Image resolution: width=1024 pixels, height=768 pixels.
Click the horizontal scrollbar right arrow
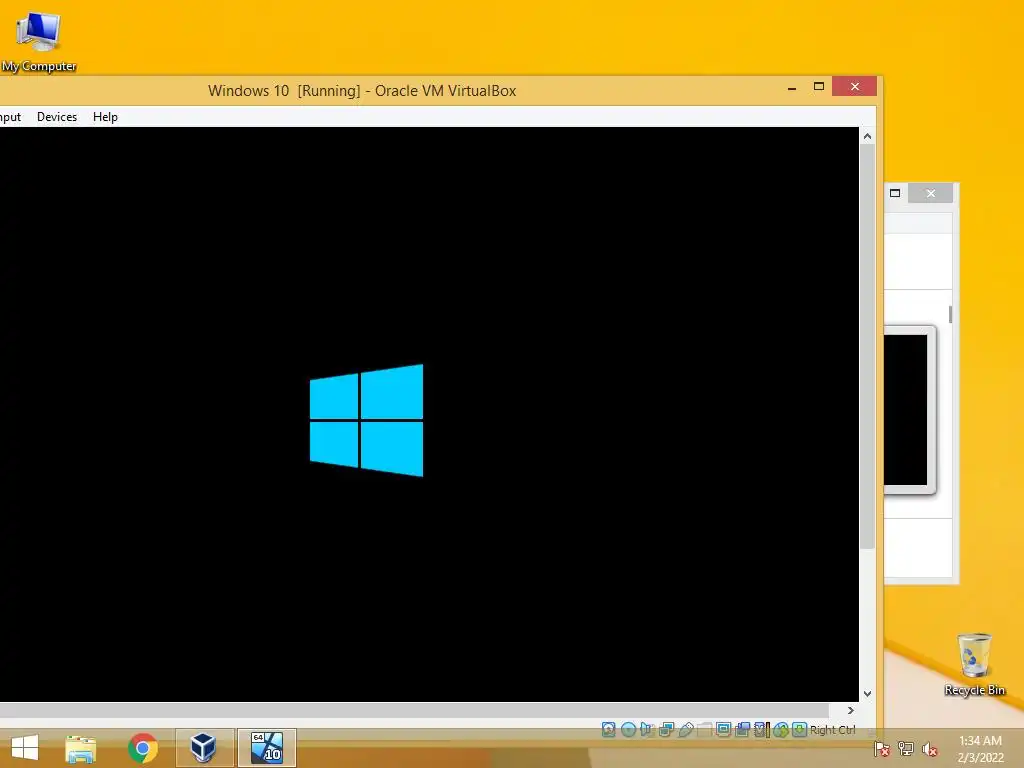click(x=850, y=710)
